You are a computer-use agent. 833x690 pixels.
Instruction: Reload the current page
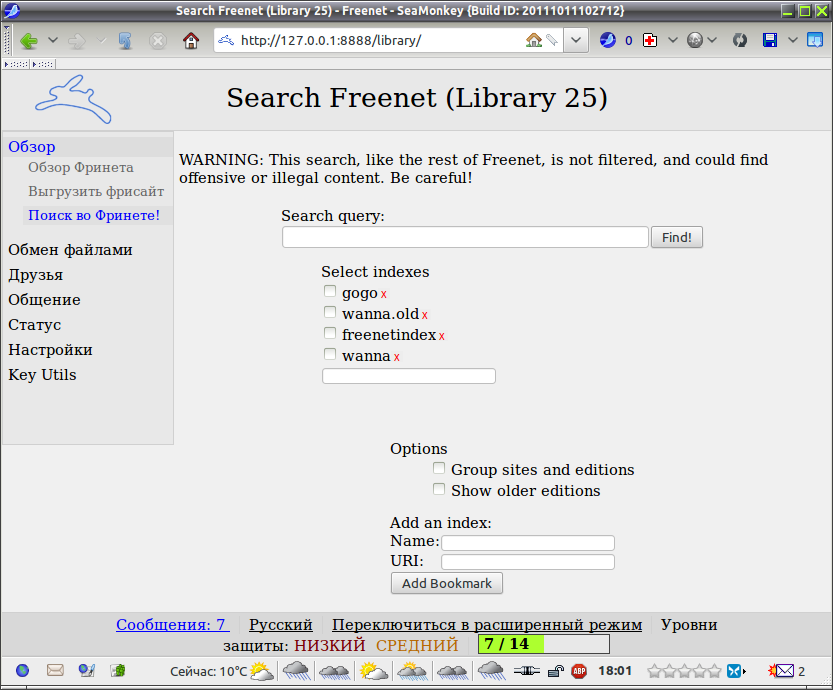tap(125, 40)
